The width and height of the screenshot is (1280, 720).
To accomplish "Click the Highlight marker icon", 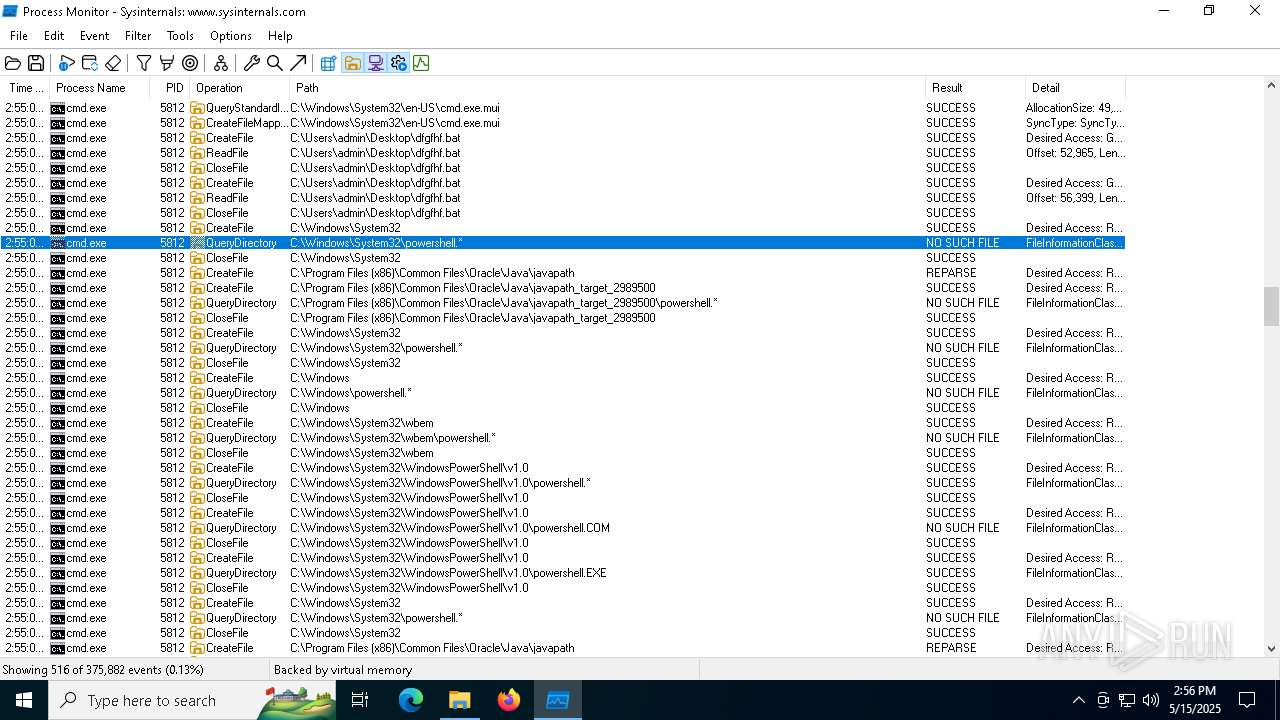I will (x=167, y=63).
